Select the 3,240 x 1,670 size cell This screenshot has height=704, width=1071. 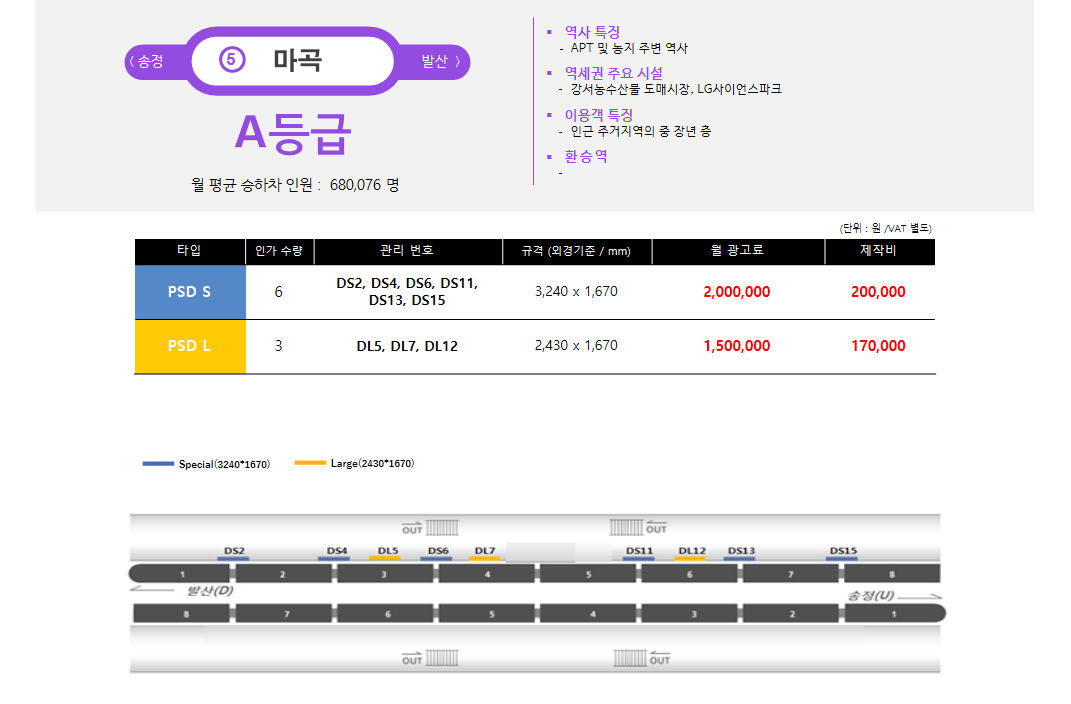click(576, 292)
